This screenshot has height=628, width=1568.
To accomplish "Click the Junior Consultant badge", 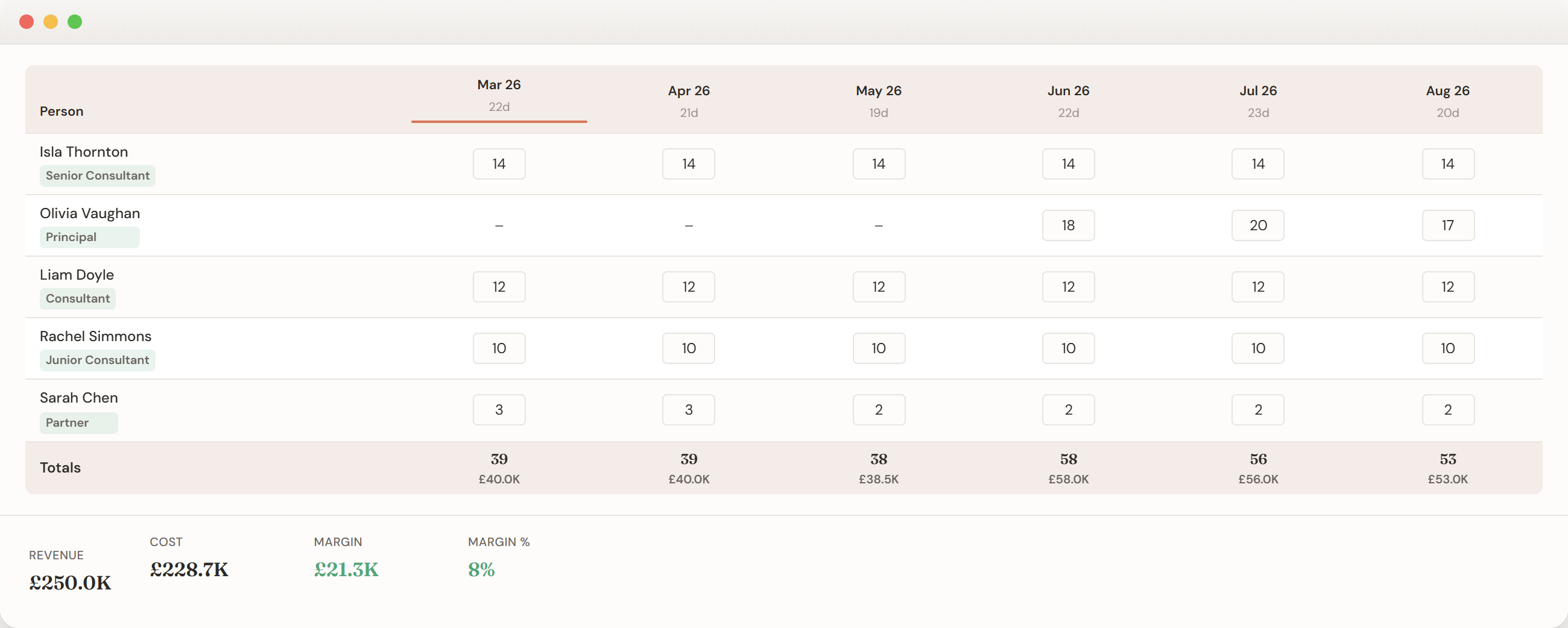I will [x=97, y=360].
